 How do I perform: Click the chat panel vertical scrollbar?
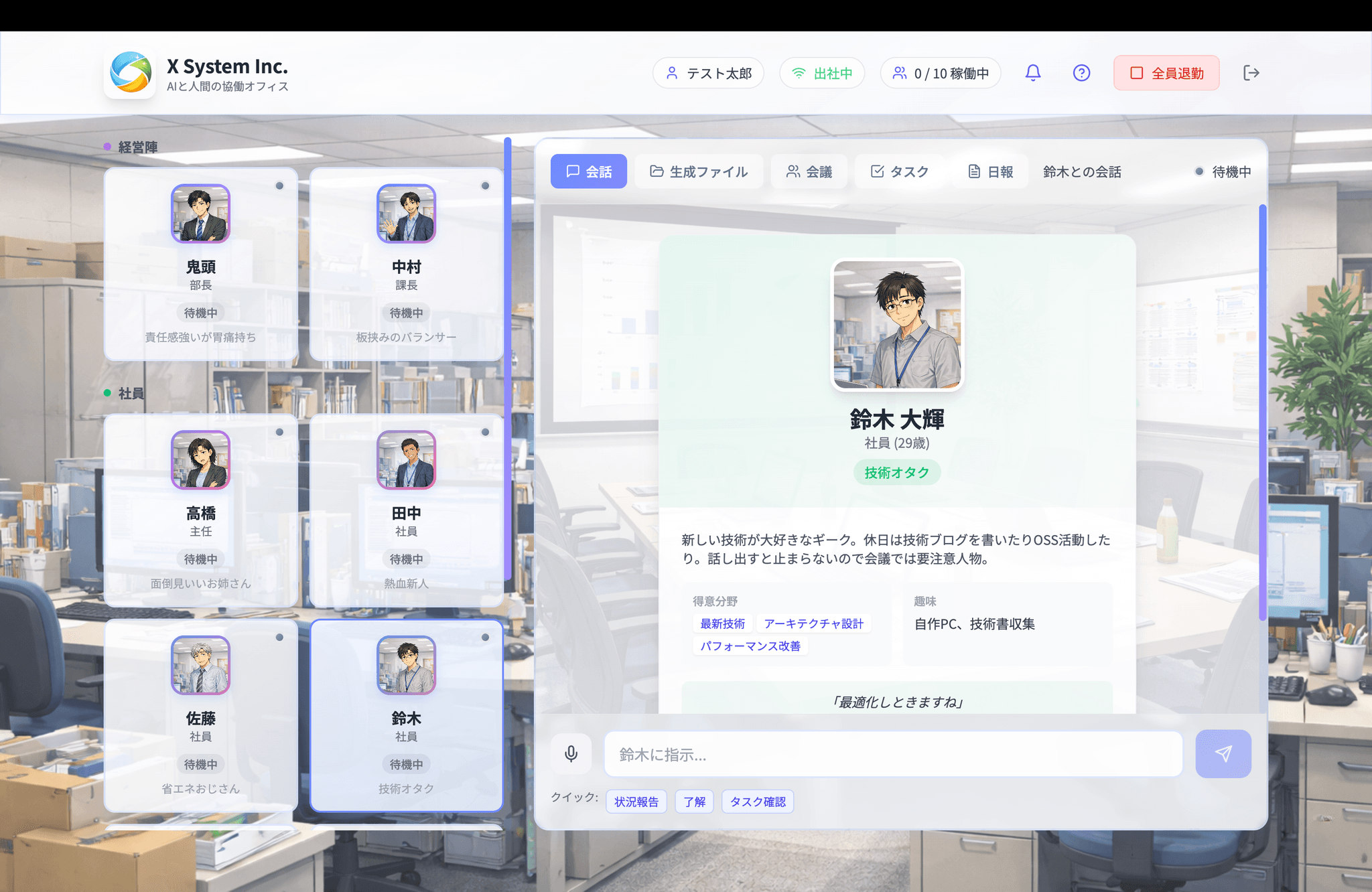pyautogui.click(x=1262, y=412)
